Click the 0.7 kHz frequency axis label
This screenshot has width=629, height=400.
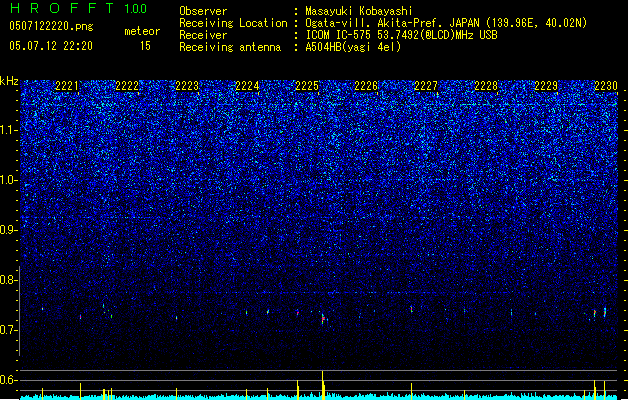point(9,330)
